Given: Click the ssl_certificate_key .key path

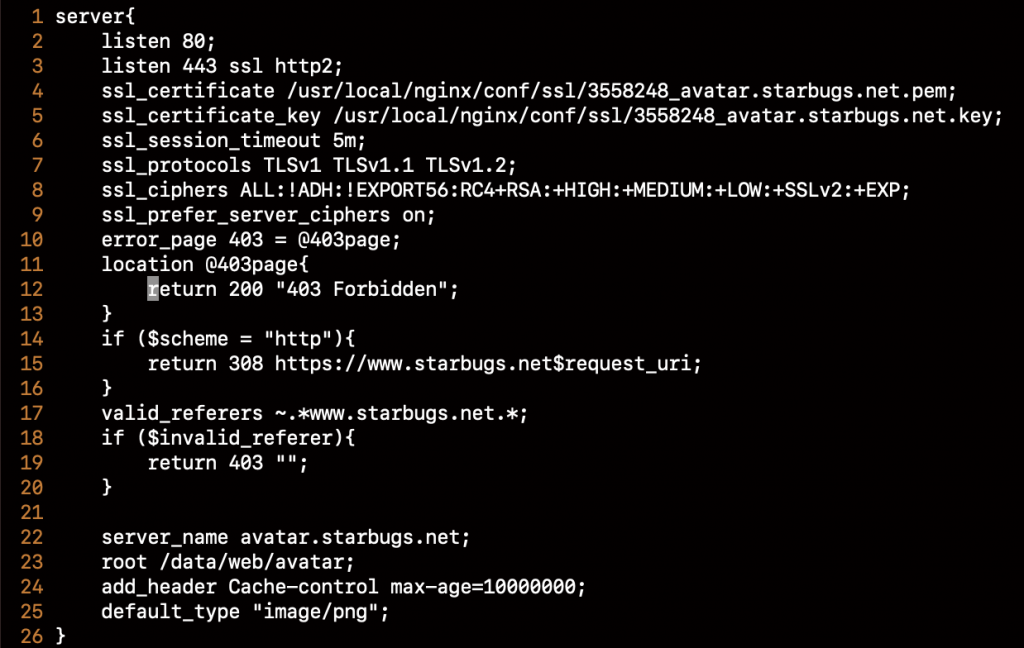Looking at the screenshot, I should [668, 116].
